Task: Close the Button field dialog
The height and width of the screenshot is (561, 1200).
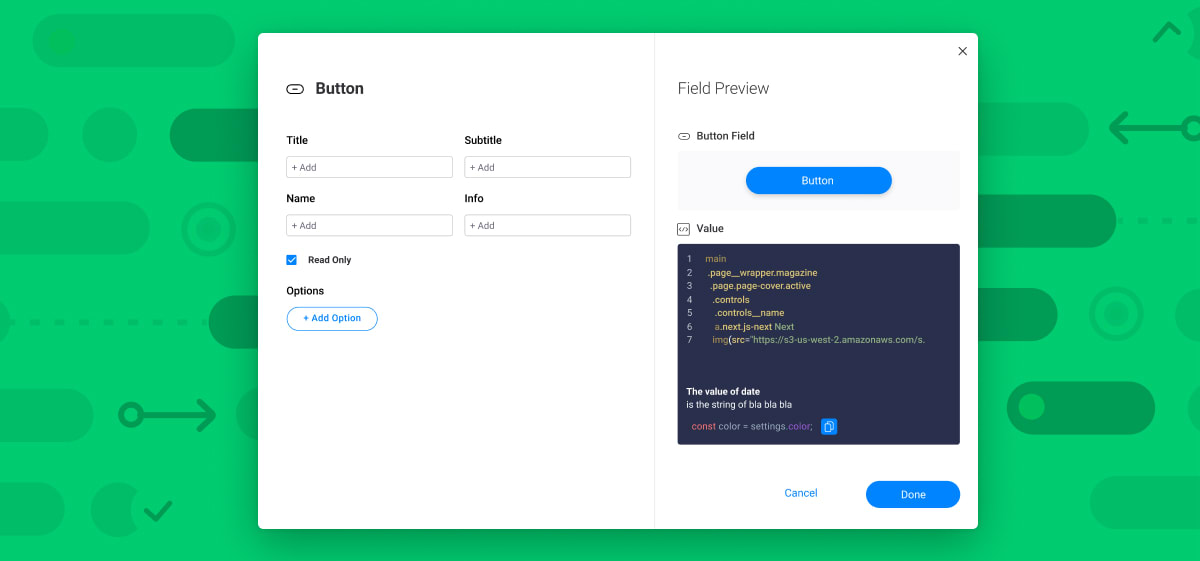Action: click(x=962, y=51)
